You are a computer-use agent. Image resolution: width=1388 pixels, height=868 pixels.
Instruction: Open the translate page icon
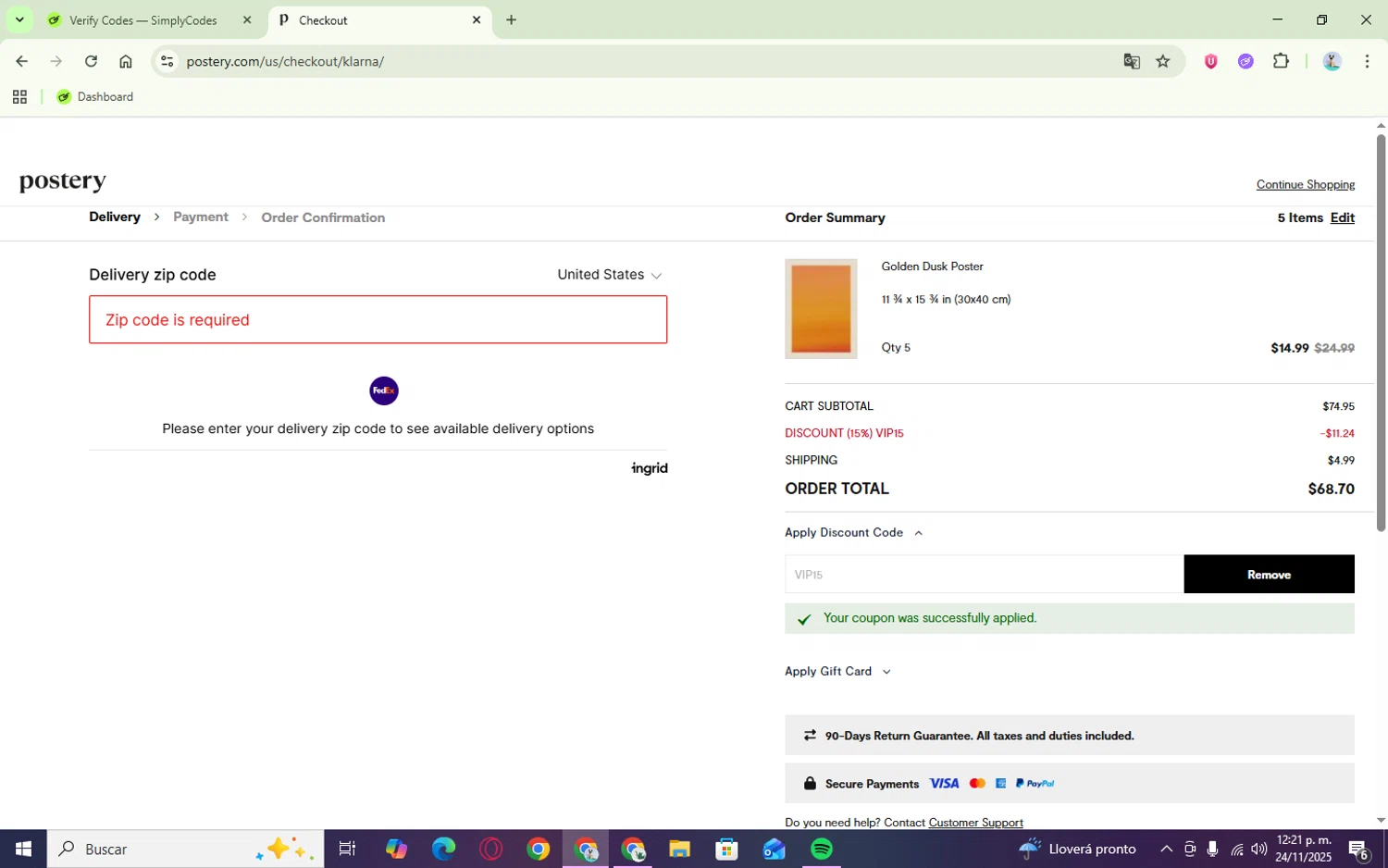[x=1131, y=62]
